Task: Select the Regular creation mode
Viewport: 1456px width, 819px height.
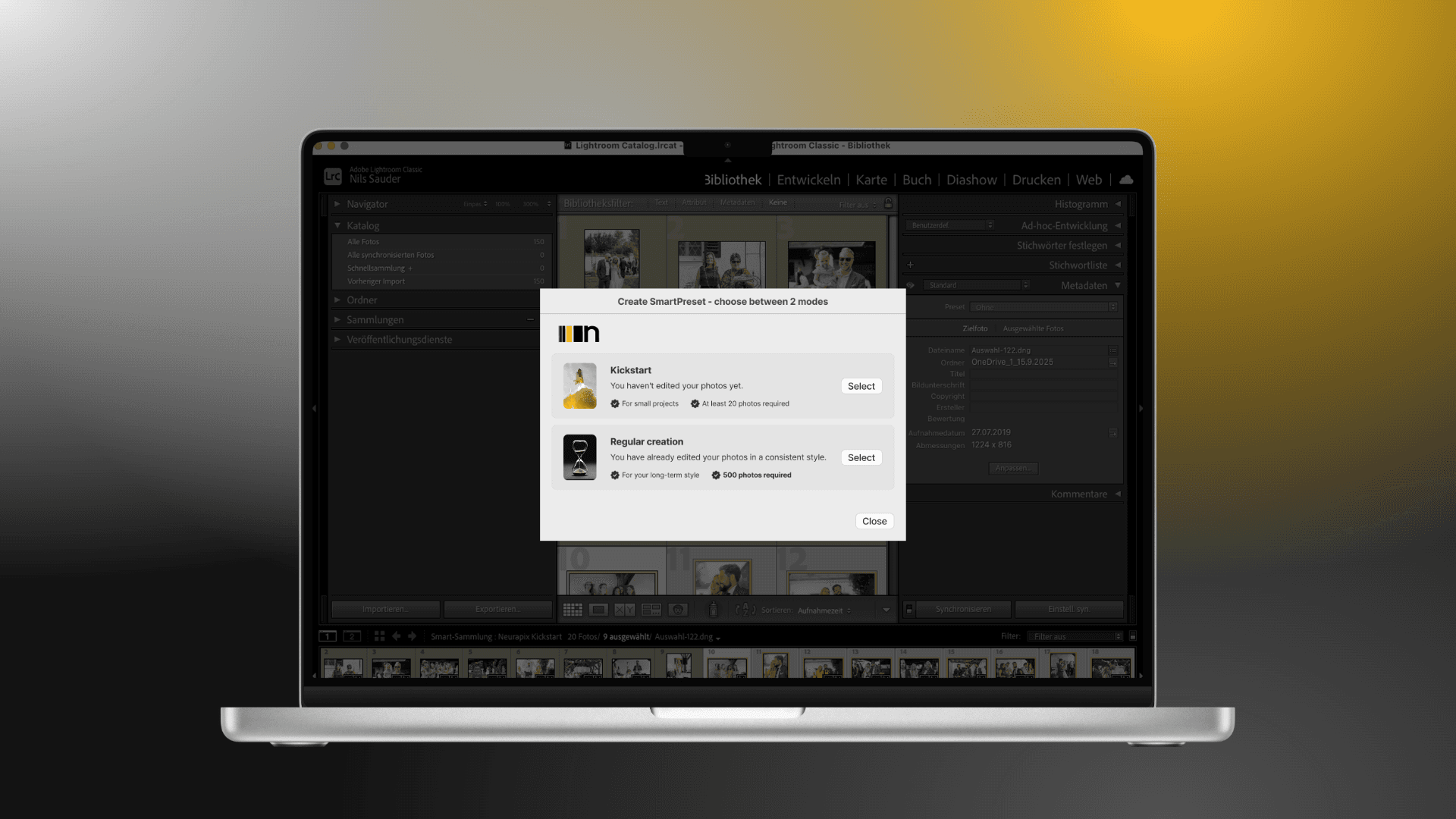Action: pos(861,457)
